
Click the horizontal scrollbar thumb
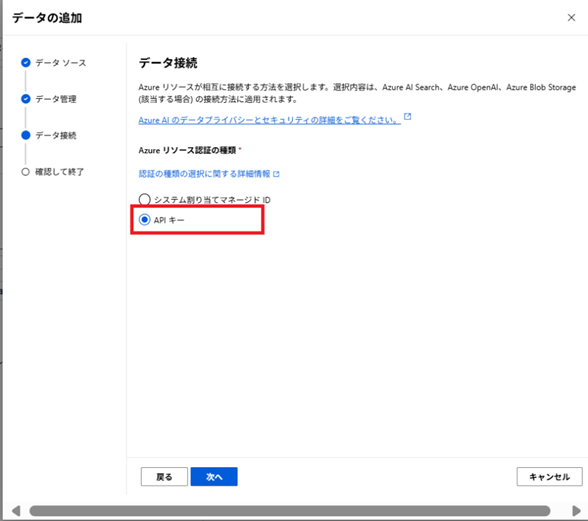click(290, 511)
